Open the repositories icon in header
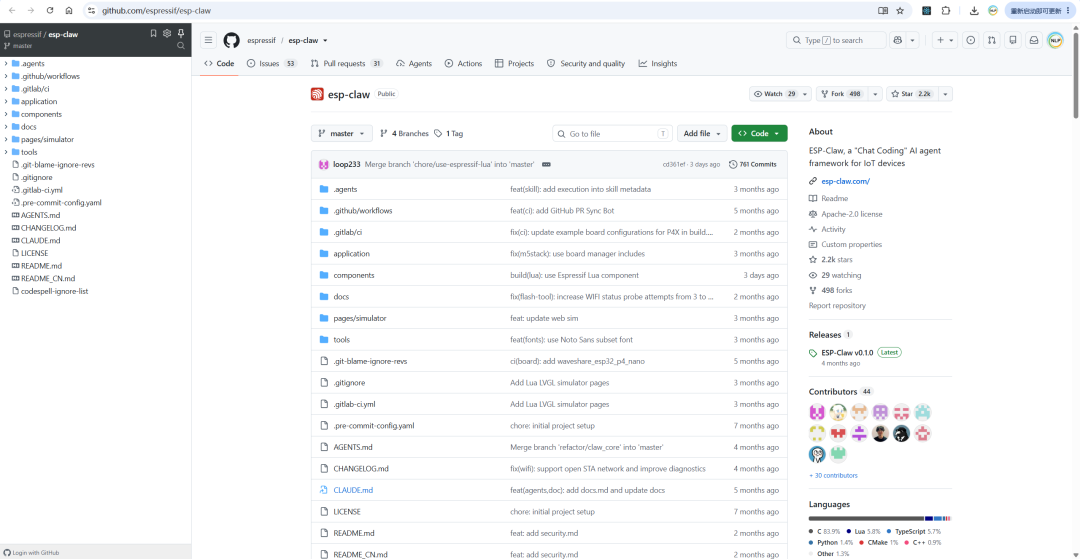The image size is (1080, 559). pyautogui.click(x=1012, y=40)
